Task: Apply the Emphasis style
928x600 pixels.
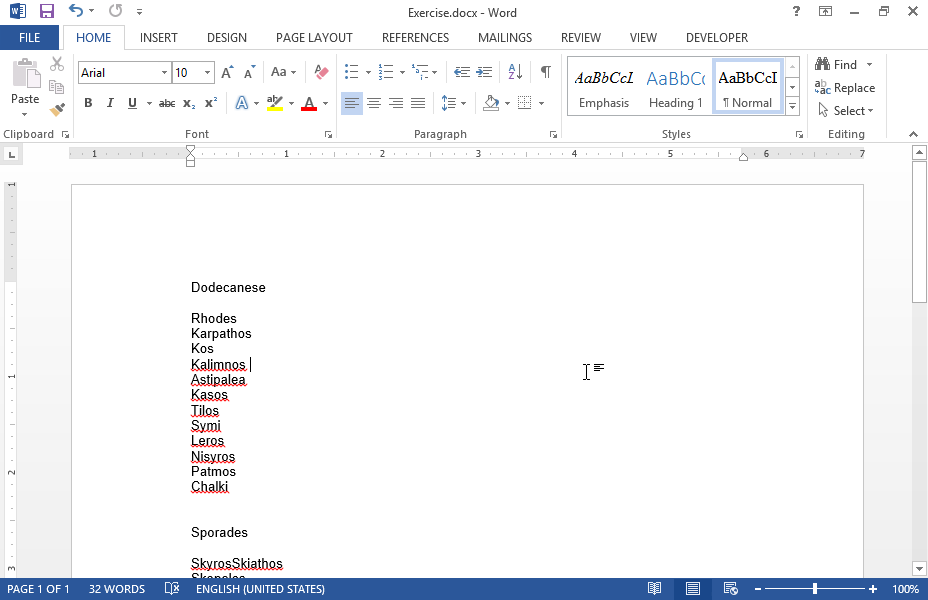Action: pyautogui.click(x=604, y=88)
